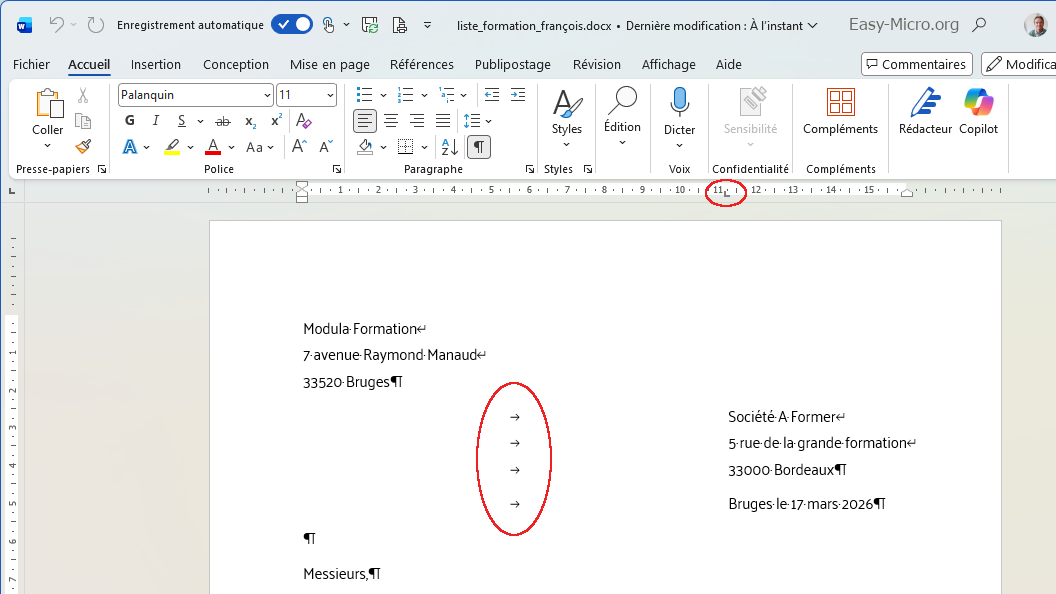Viewport: 1056px width, 594px height.
Task: Open the font size dropdown
Action: tap(330, 95)
